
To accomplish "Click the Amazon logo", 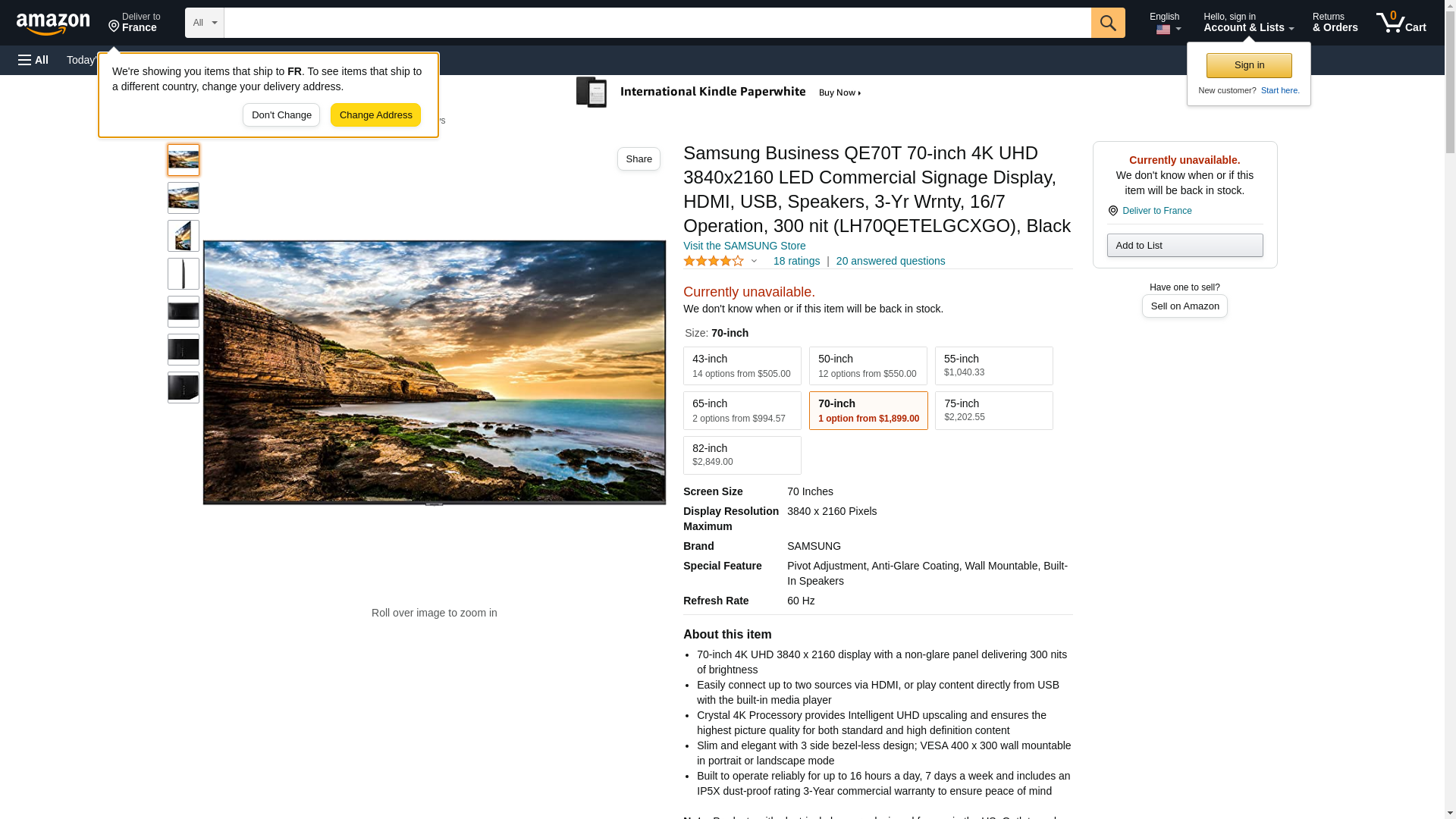I will (53, 24).
